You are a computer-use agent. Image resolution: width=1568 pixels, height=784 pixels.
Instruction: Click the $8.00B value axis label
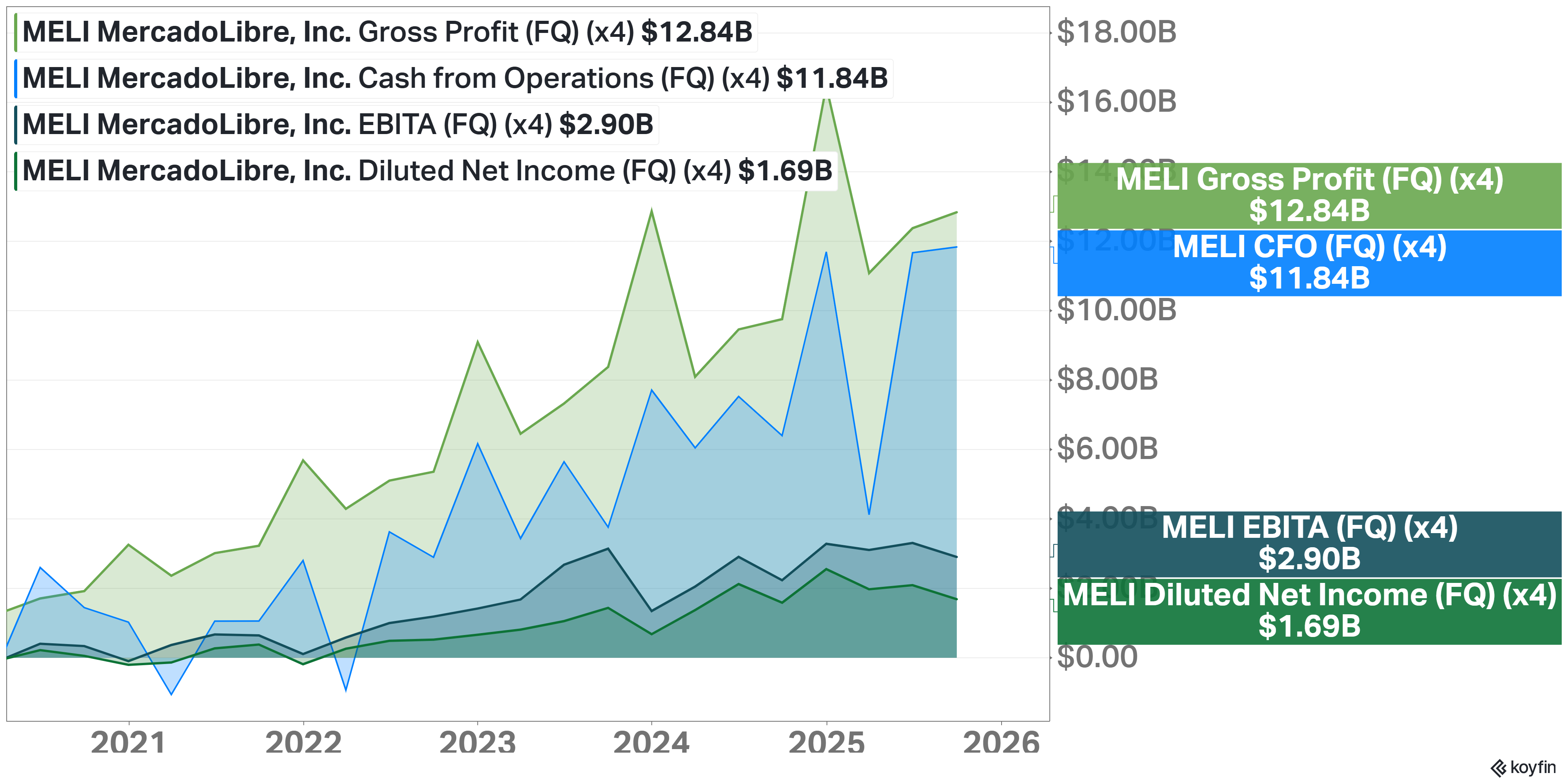1107,380
